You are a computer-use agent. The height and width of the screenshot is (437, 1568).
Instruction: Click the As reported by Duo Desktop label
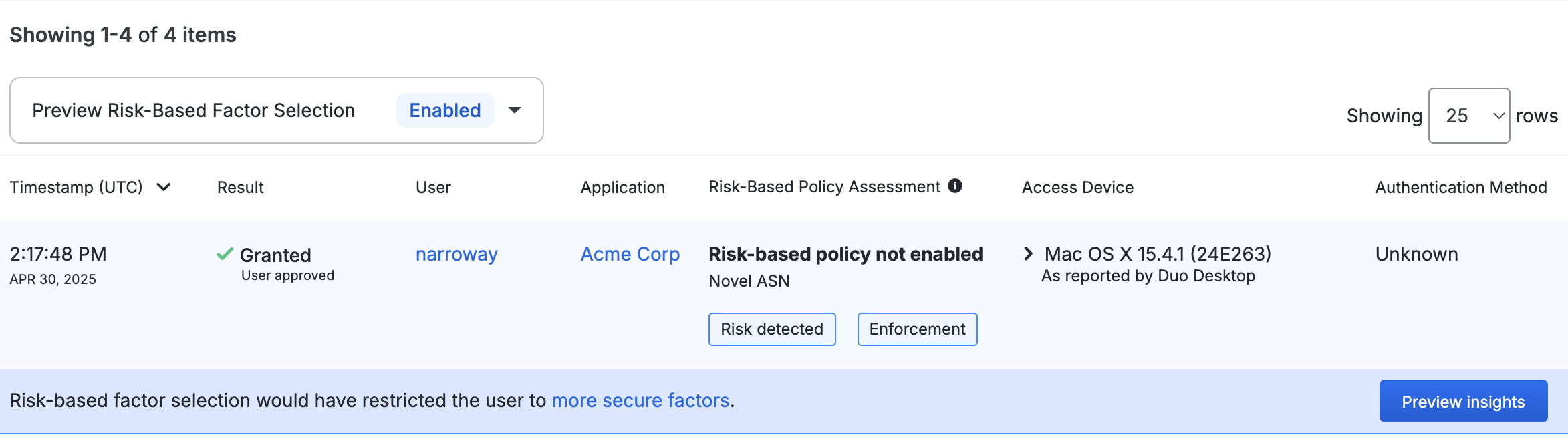(x=1147, y=275)
